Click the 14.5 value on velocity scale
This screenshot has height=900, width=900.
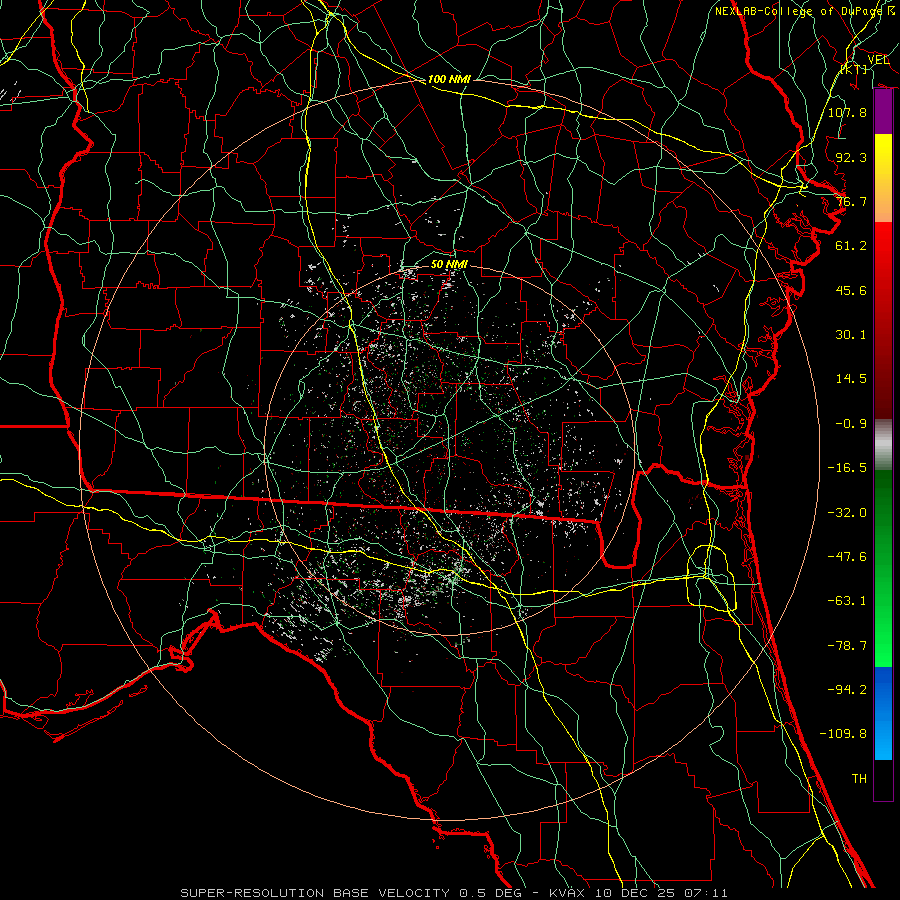click(x=851, y=379)
